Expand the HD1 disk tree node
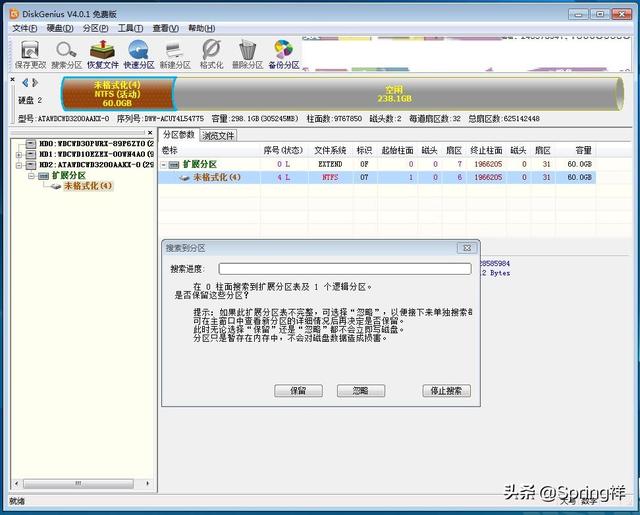This screenshot has height=515, width=640. 20,155
